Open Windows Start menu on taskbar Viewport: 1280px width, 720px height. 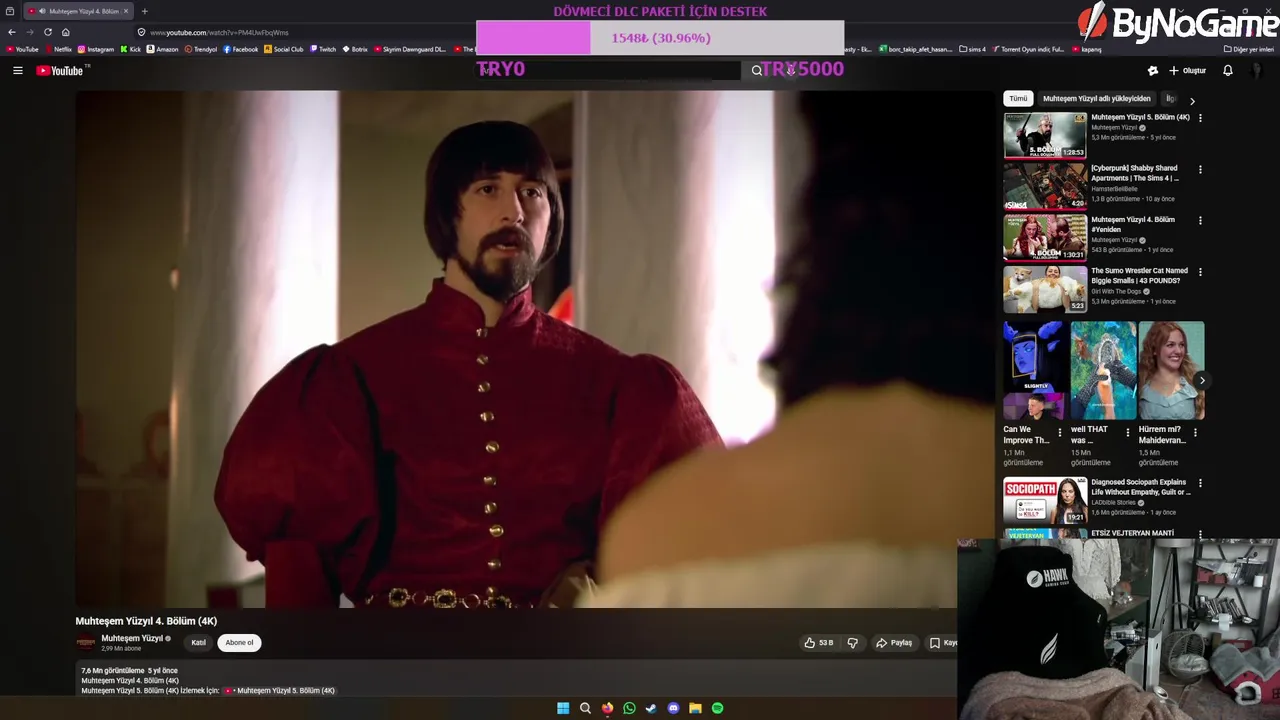563,708
